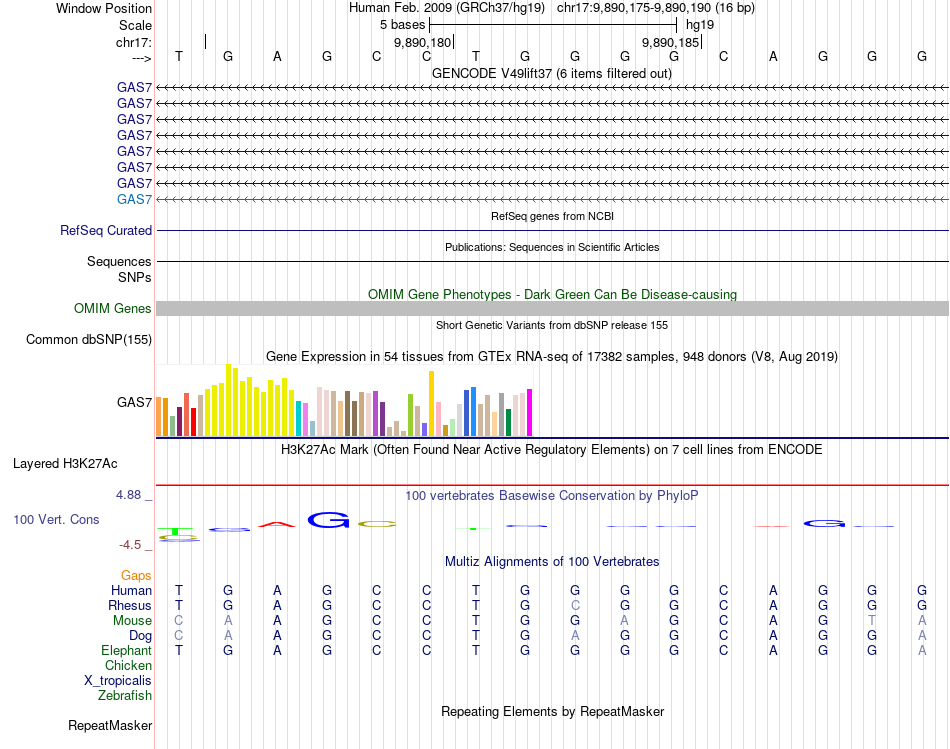Click the Multiz Alignments of 100 Vertebrates title
950x749 pixels.
(x=551, y=562)
